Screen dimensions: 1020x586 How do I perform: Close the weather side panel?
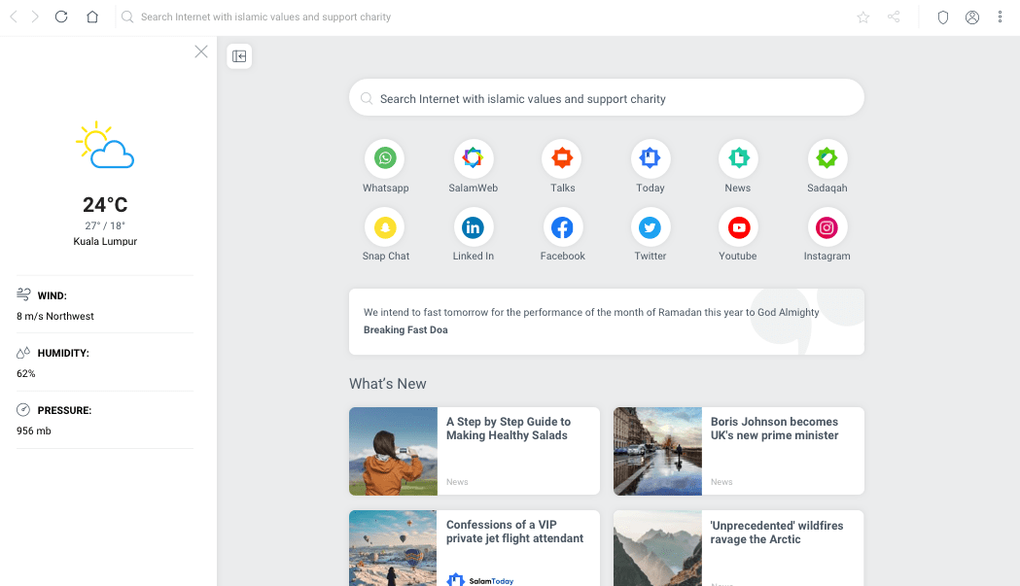[x=201, y=51]
